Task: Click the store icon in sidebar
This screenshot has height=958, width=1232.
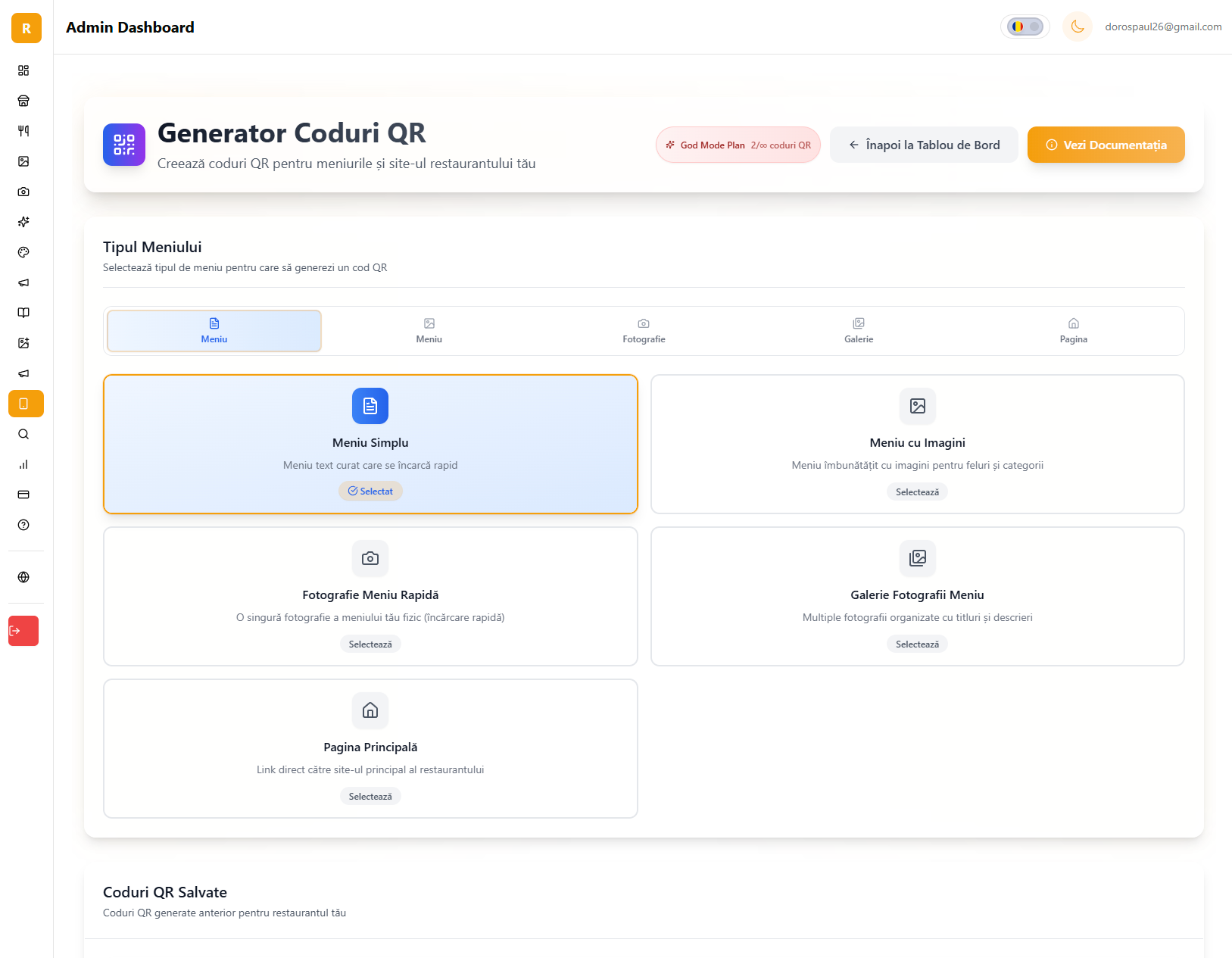Action: click(x=23, y=101)
